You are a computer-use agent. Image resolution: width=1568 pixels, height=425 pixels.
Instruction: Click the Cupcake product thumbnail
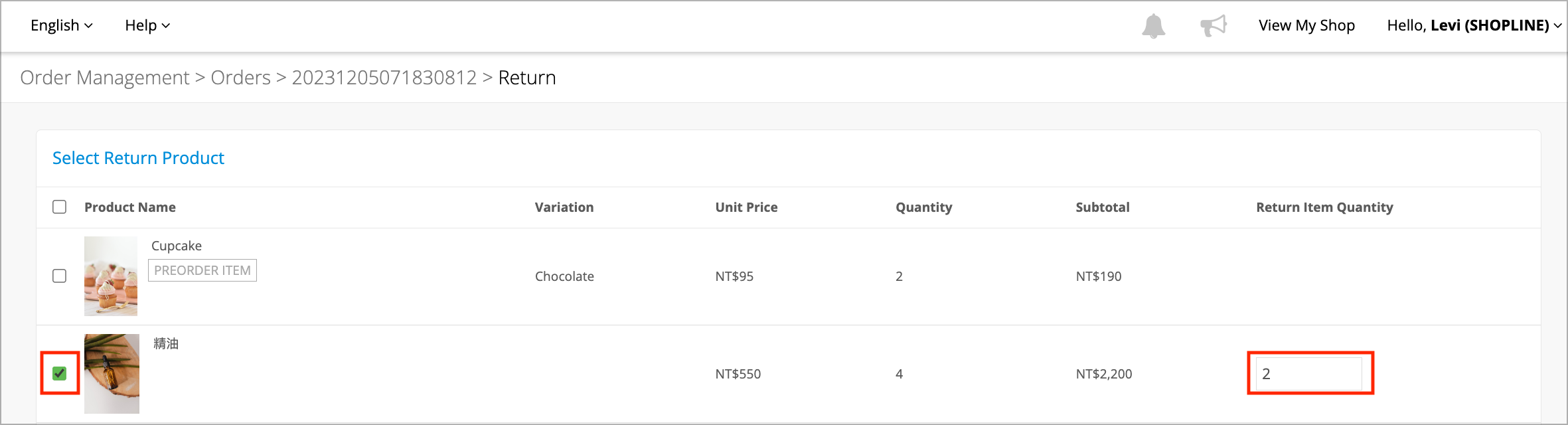click(111, 276)
